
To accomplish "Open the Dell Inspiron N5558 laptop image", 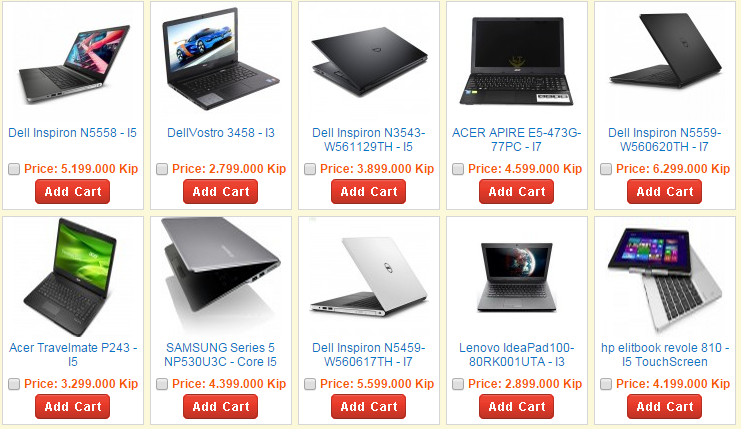I will coord(73,63).
